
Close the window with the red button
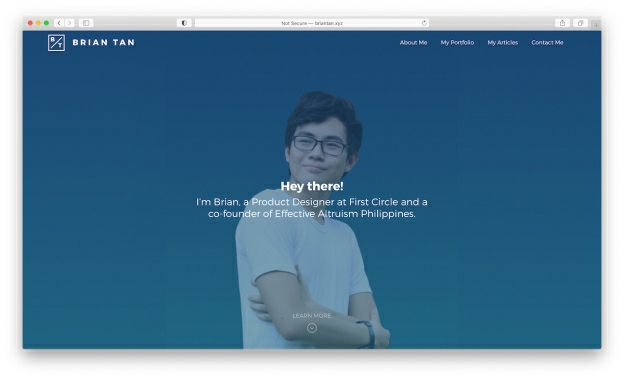pos(30,23)
